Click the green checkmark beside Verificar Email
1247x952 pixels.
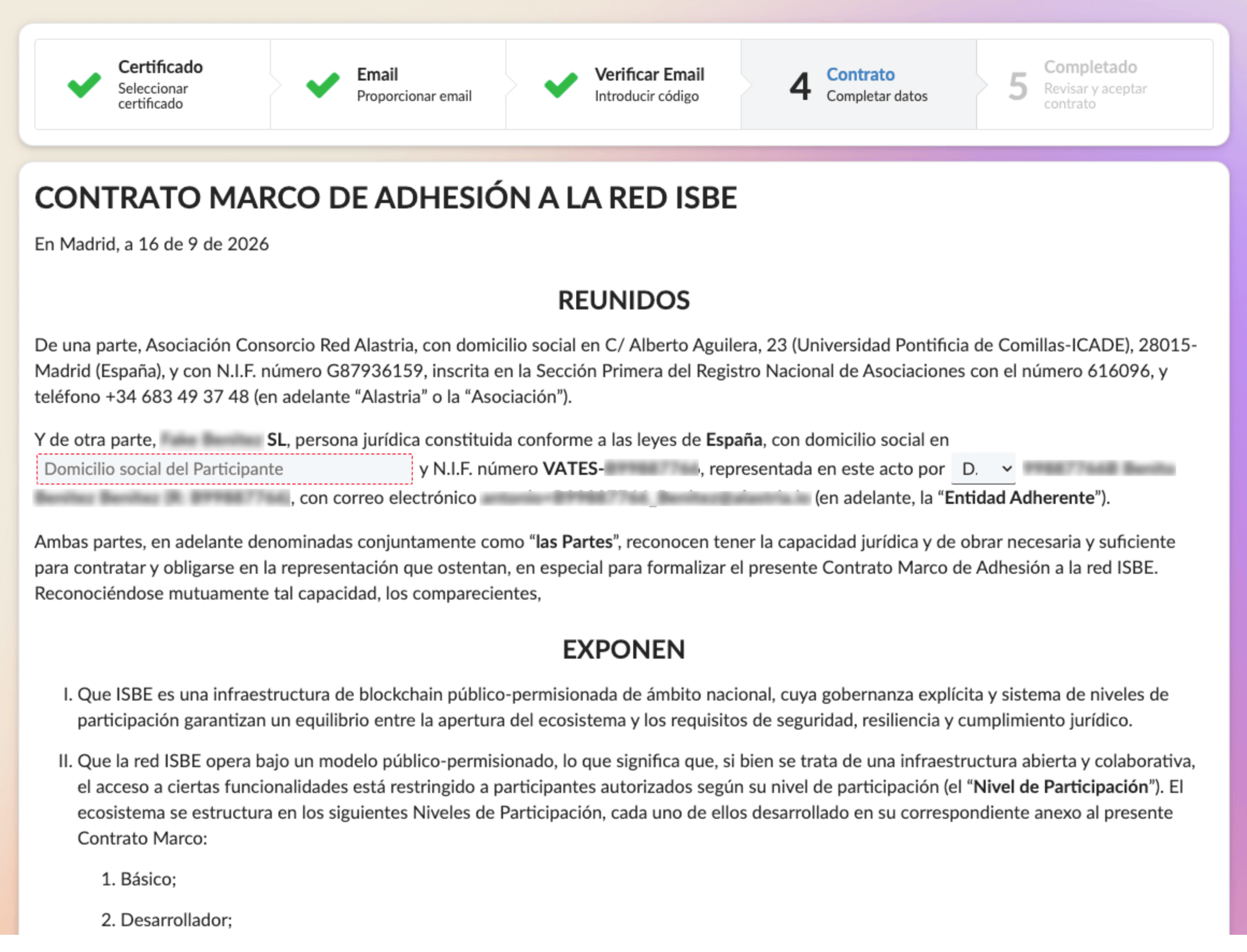pyautogui.click(x=561, y=85)
